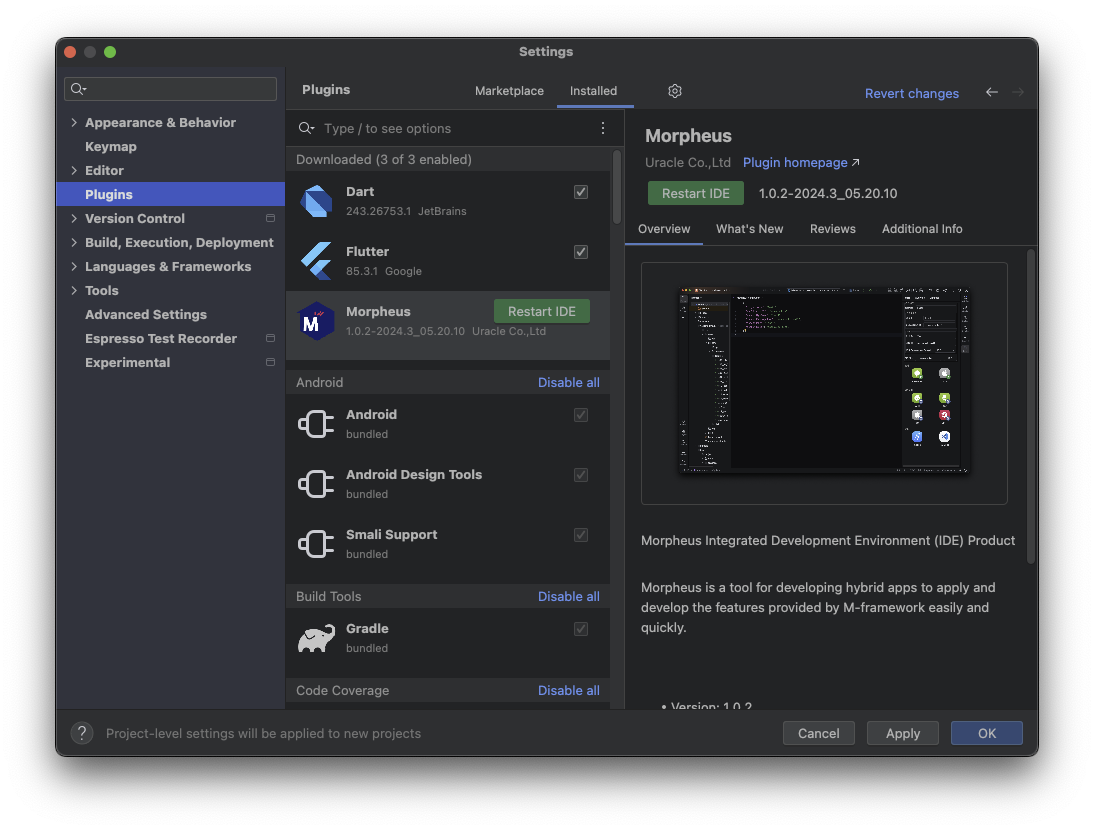Click the version text 1.0.2-2024.3_05.20.10 in details
Image resolution: width=1094 pixels, height=830 pixels.
pyautogui.click(x=827, y=193)
